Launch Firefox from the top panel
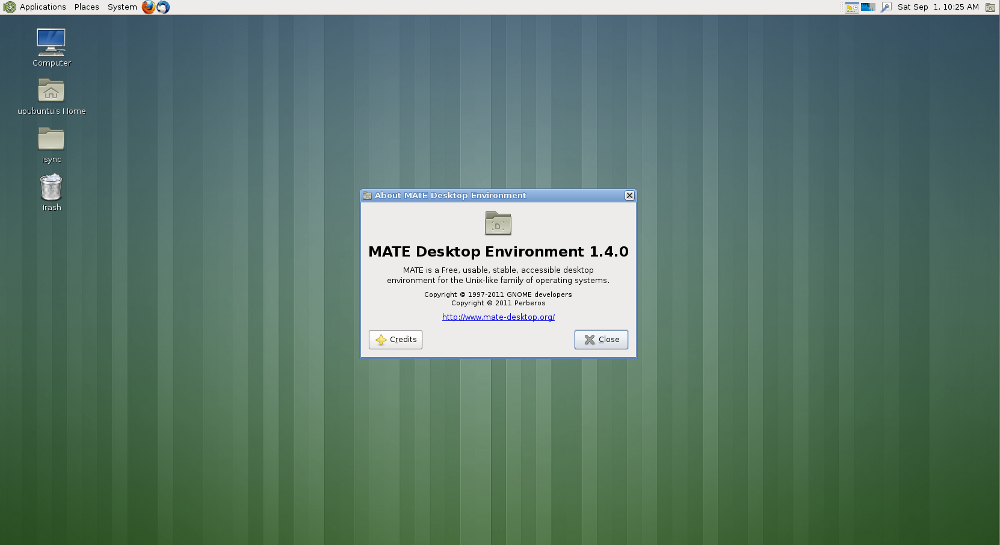 (x=148, y=7)
